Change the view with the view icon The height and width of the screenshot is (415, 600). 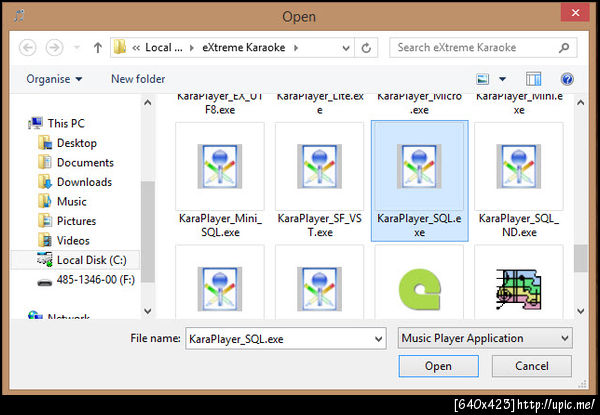[483, 79]
